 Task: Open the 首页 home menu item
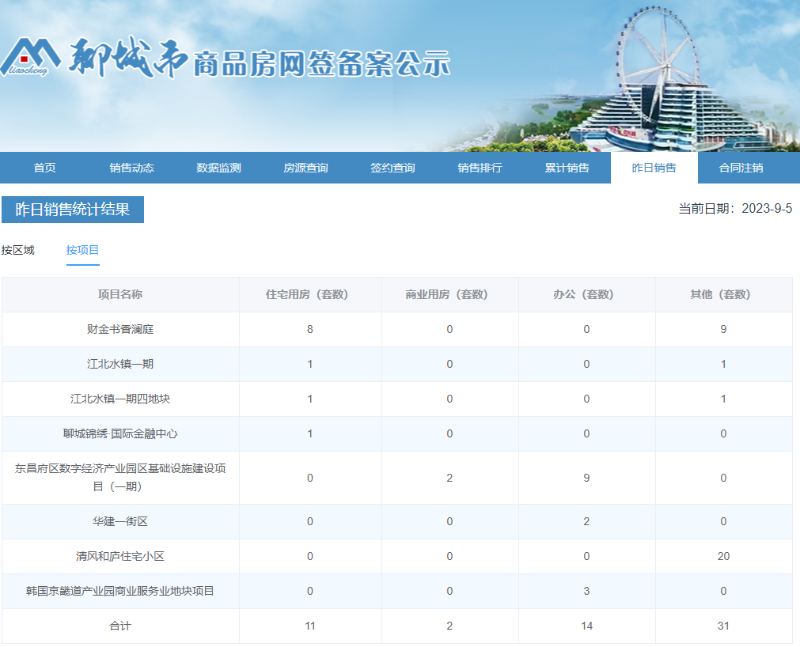(x=44, y=168)
